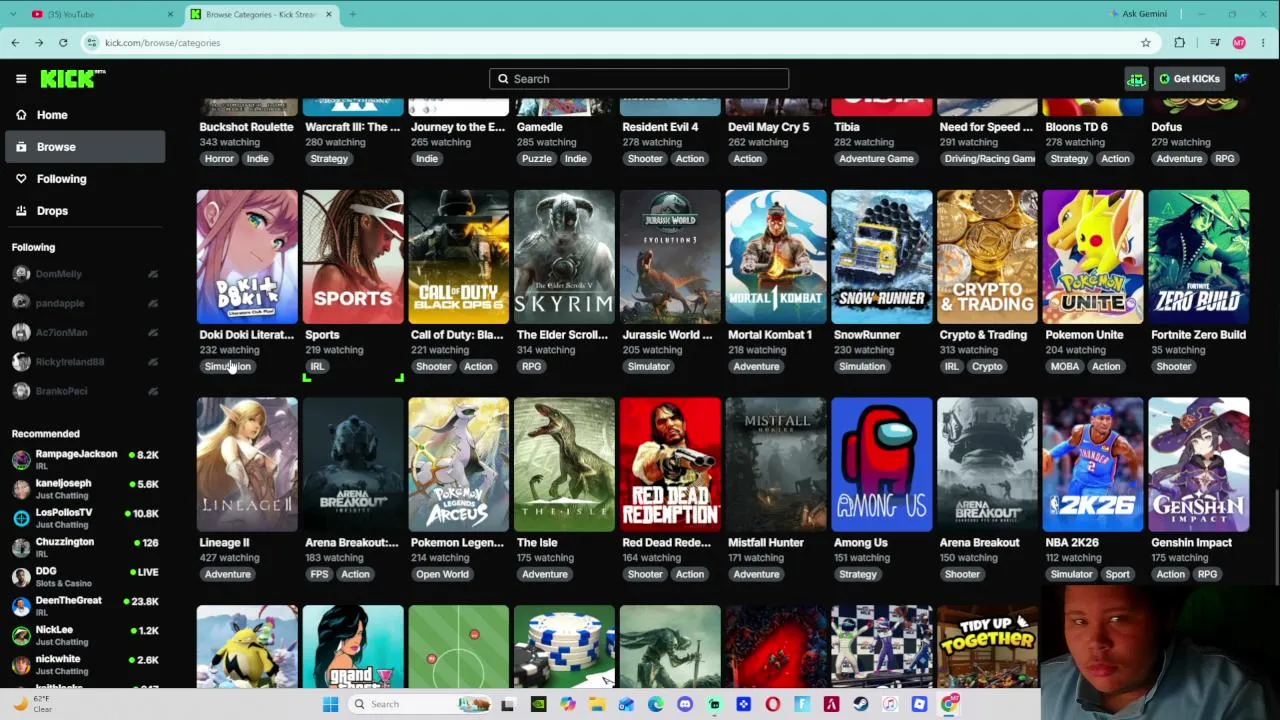Viewport: 1280px width, 720px height.
Task: Open the weather widget showing Clear
Action: (x=33, y=704)
